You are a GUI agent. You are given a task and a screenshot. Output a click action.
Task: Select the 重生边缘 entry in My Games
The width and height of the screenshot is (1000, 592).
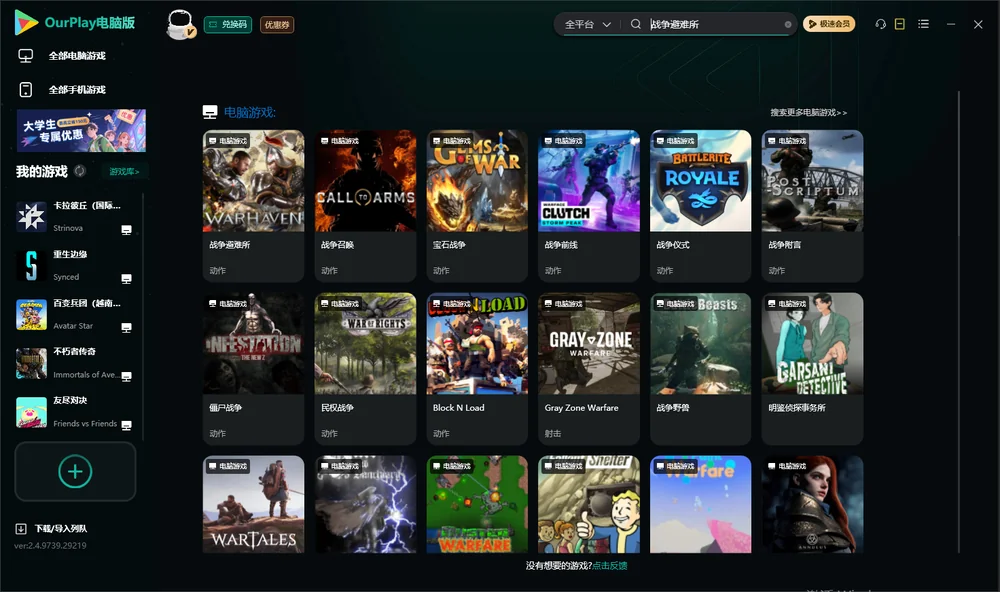pyautogui.click(x=75, y=265)
